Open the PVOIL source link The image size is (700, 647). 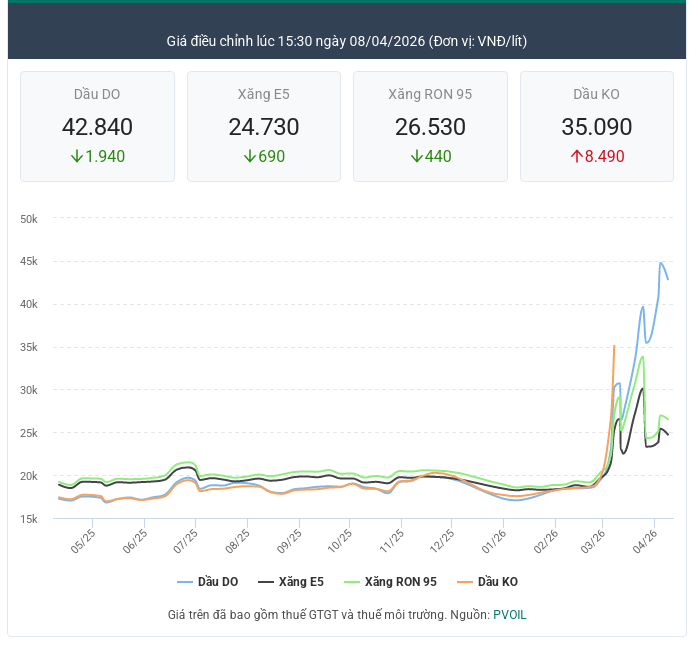click(509, 615)
